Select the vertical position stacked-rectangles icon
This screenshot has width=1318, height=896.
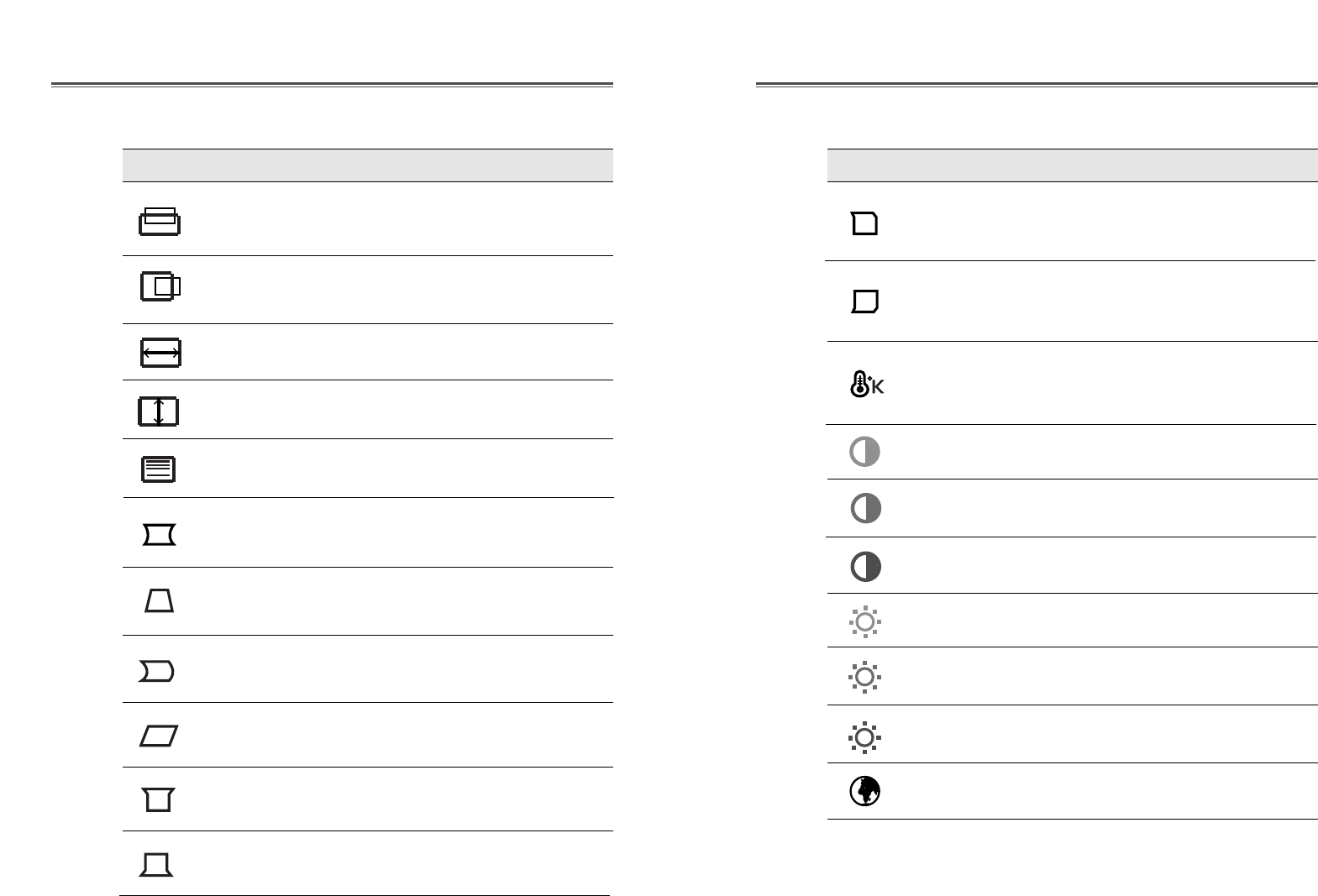pos(159,220)
